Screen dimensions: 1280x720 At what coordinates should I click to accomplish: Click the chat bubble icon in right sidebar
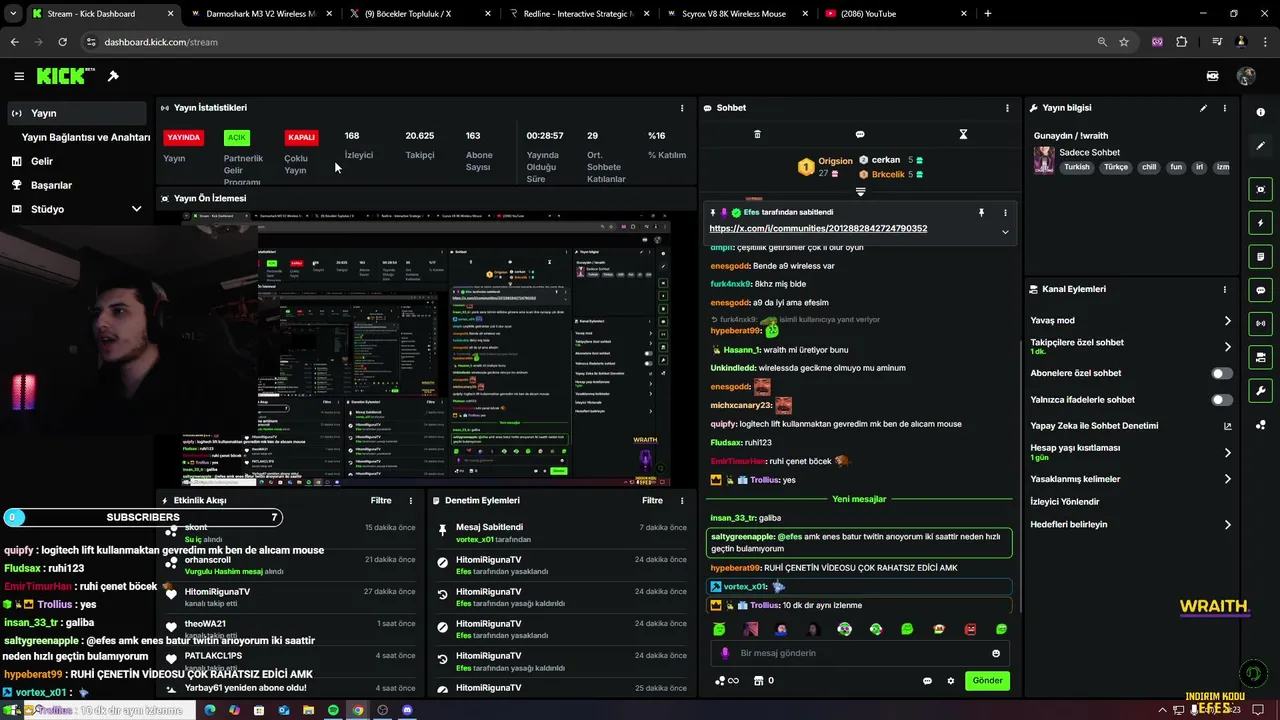[1261, 290]
